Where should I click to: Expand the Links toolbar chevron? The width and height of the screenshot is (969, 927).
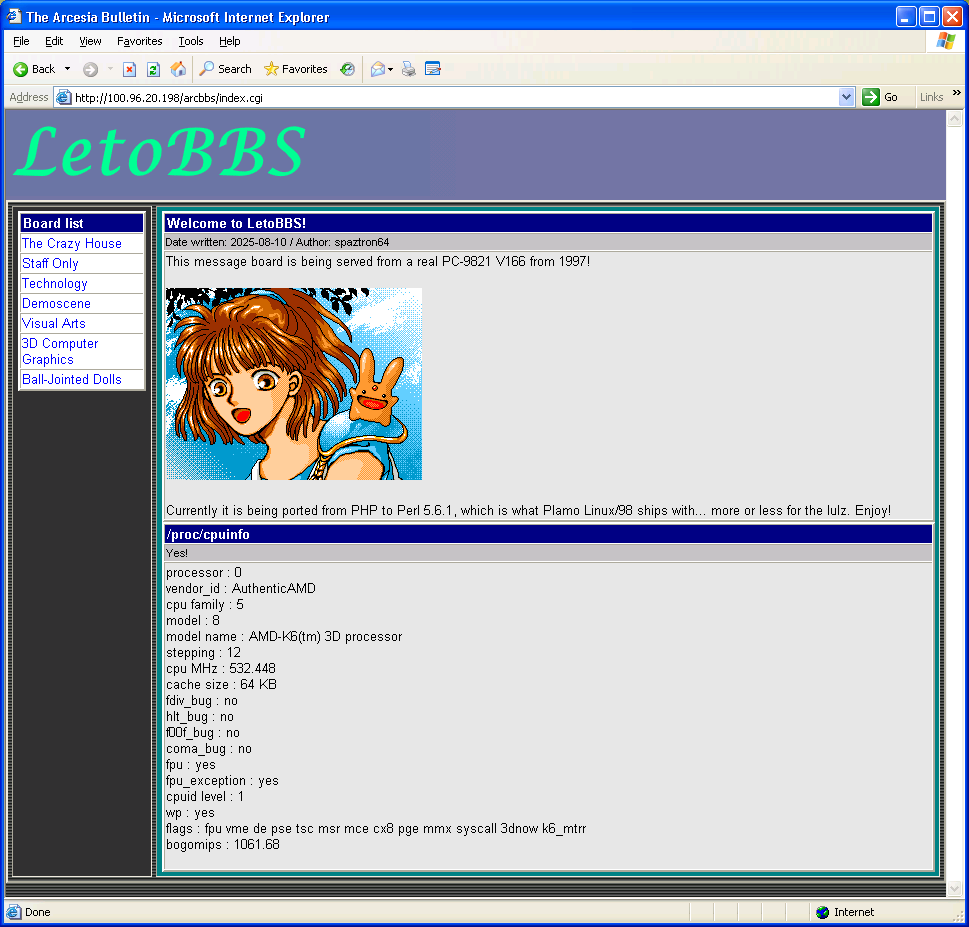point(957,93)
